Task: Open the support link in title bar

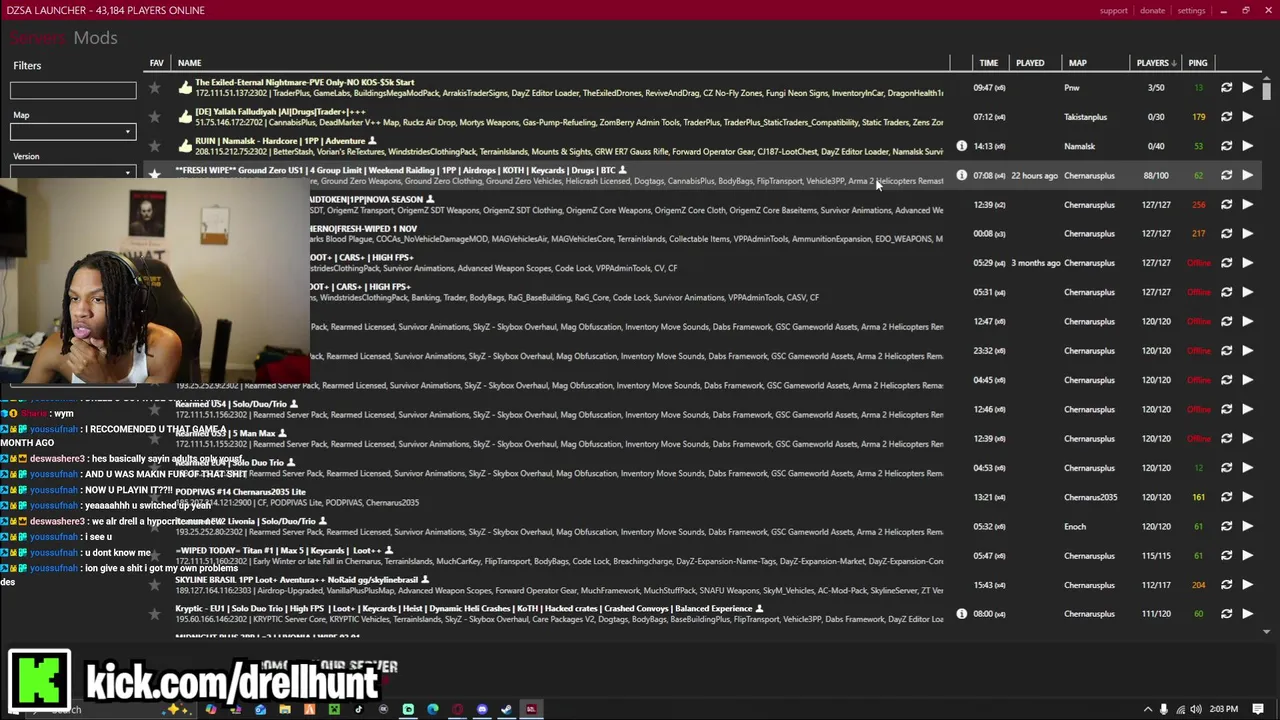Action: tap(1113, 11)
